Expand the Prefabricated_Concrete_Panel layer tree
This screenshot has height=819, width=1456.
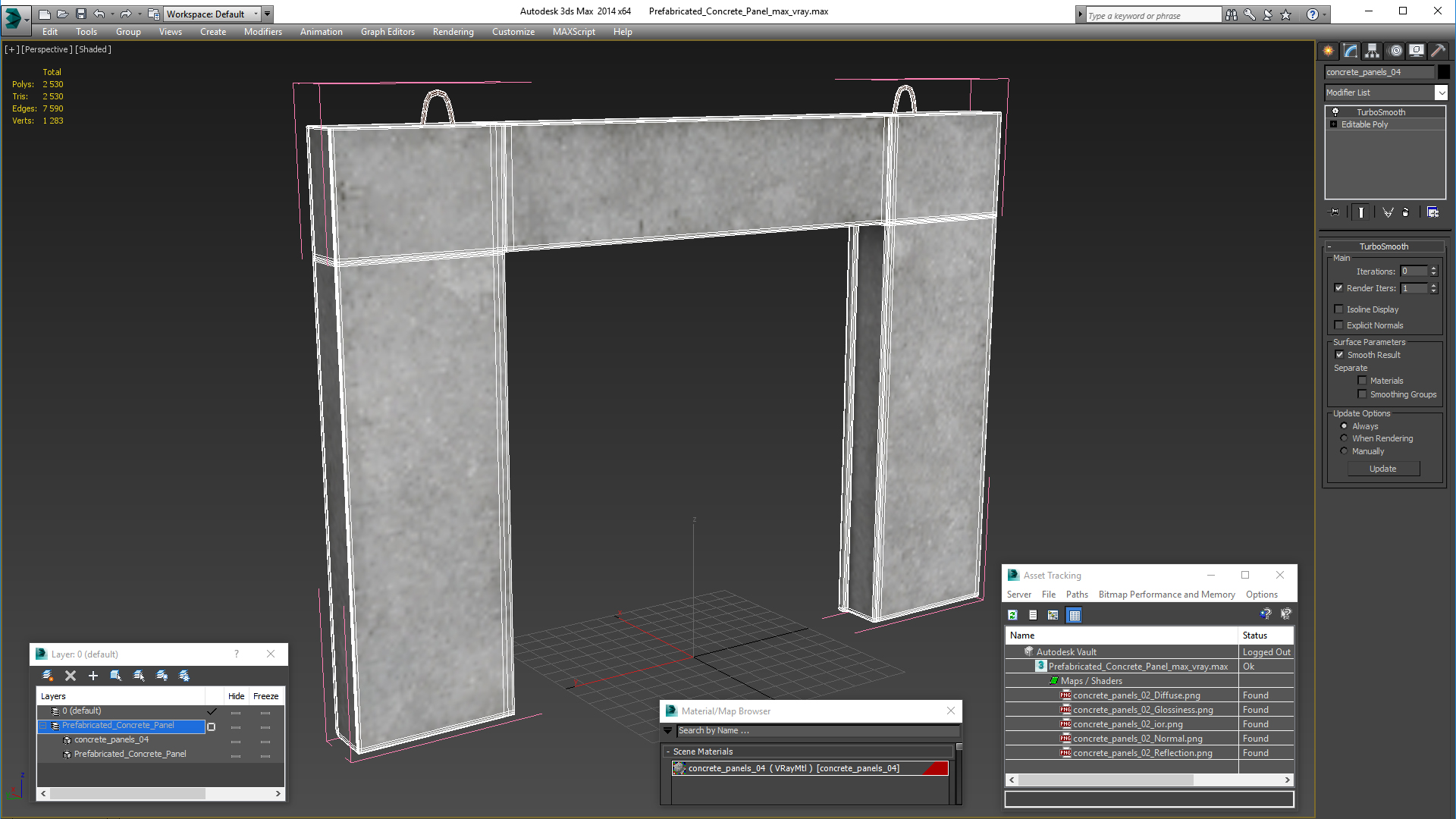click(x=43, y=725)
